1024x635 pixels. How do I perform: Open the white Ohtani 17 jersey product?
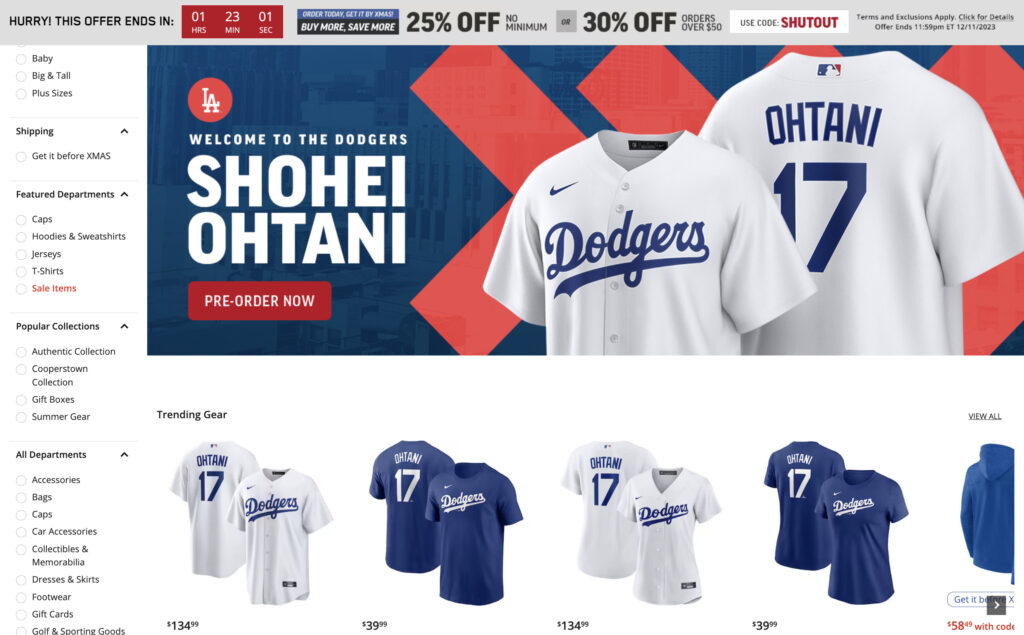251,522
